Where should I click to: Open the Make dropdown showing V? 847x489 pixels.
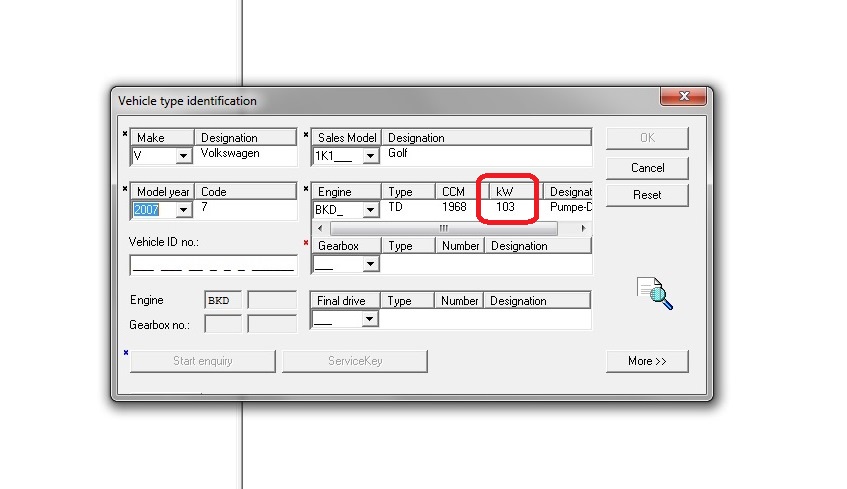click(x=183, y=156)
